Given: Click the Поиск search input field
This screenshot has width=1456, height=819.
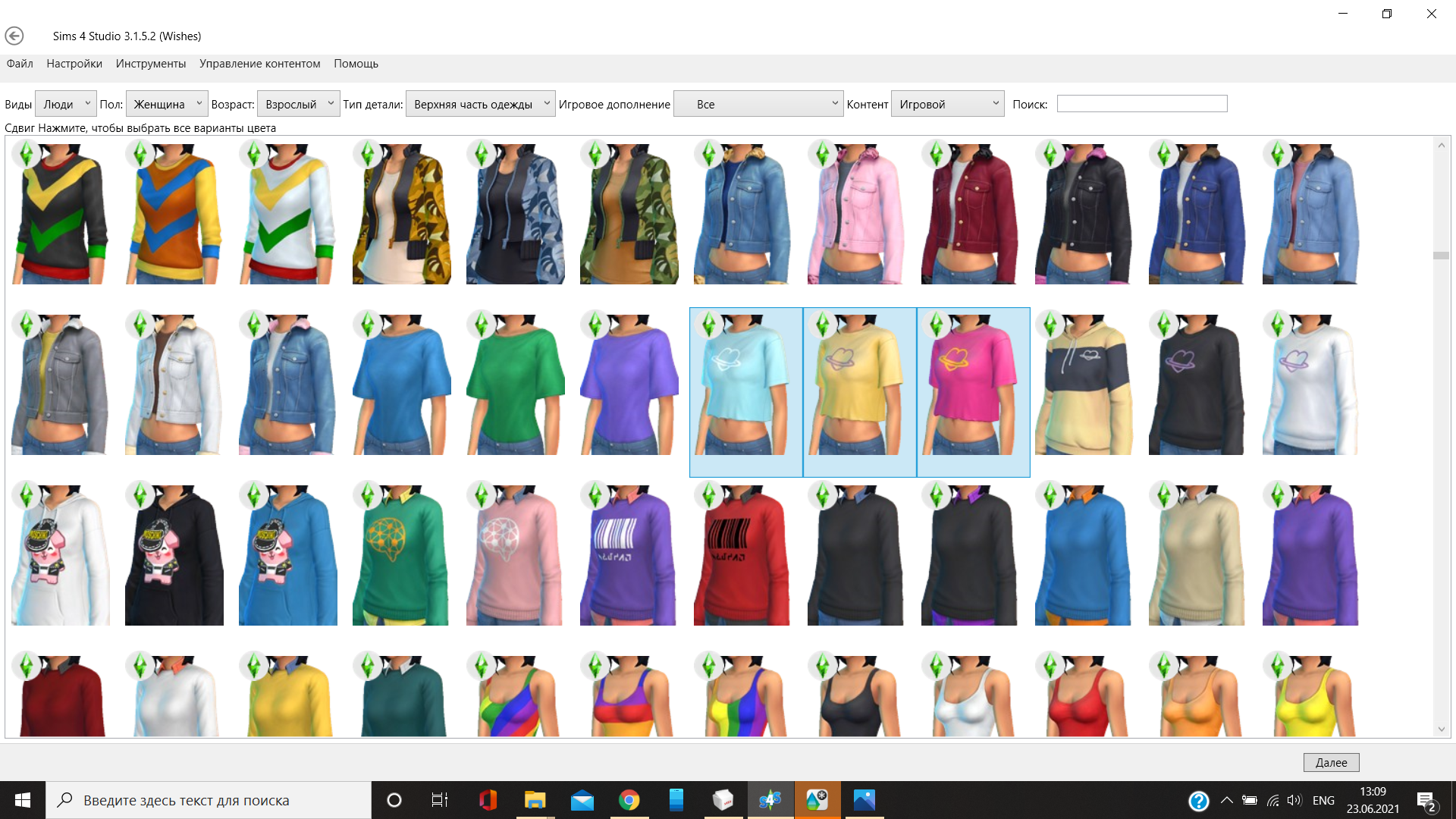Looking at the screenshot, I should pyautogui.click(x=1141, y=104).
